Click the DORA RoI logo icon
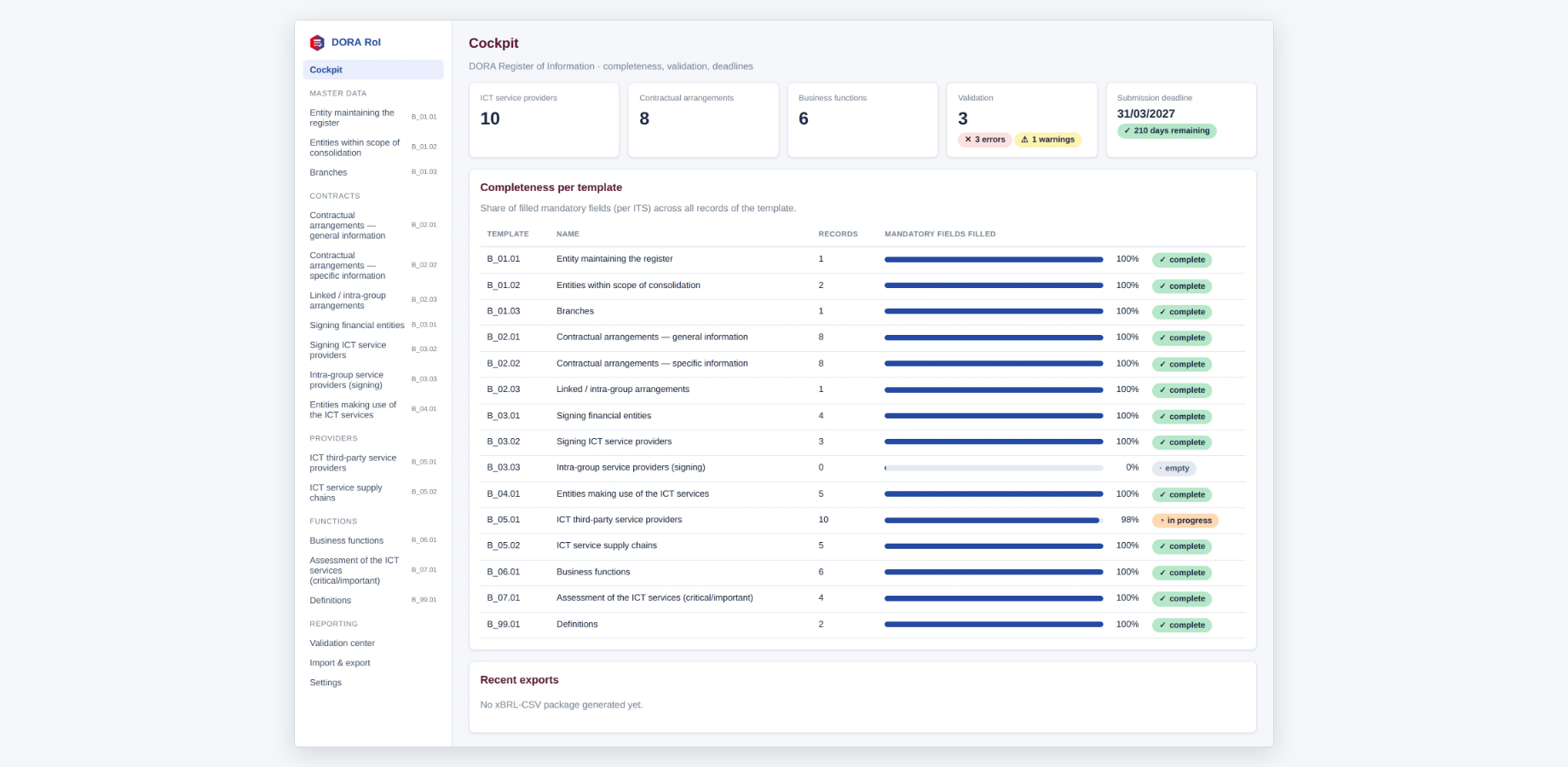 (317, 43)
